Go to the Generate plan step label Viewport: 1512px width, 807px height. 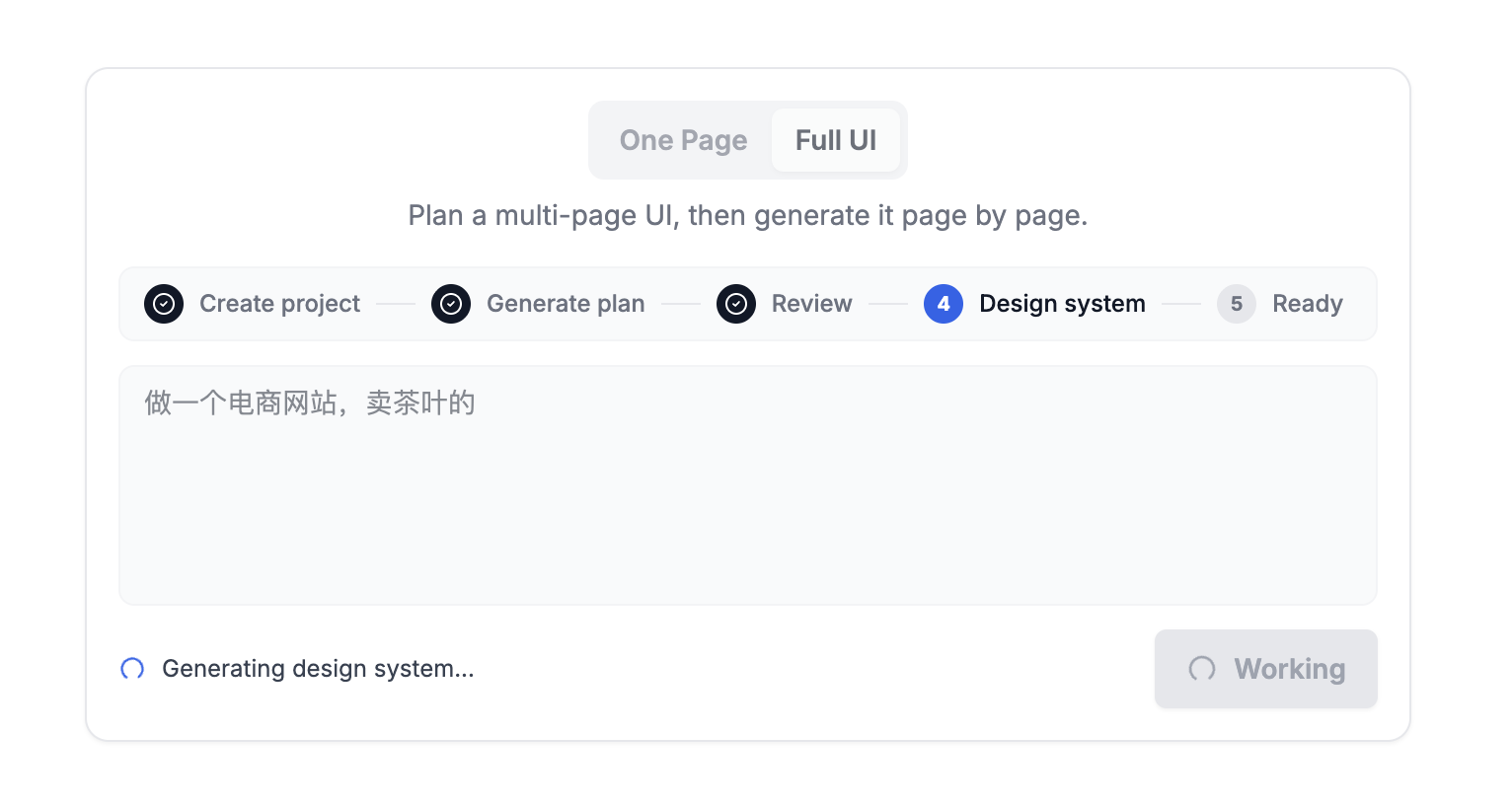coord(566,304)
